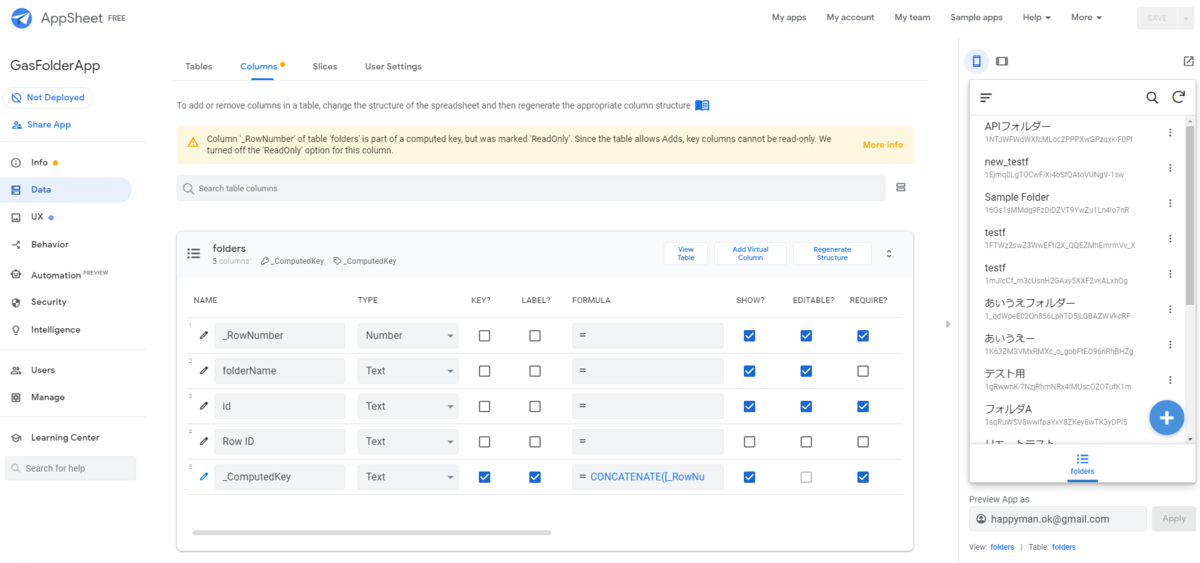Open the More dropdown menu
1200x563 pixels.
click(1086, 17)
